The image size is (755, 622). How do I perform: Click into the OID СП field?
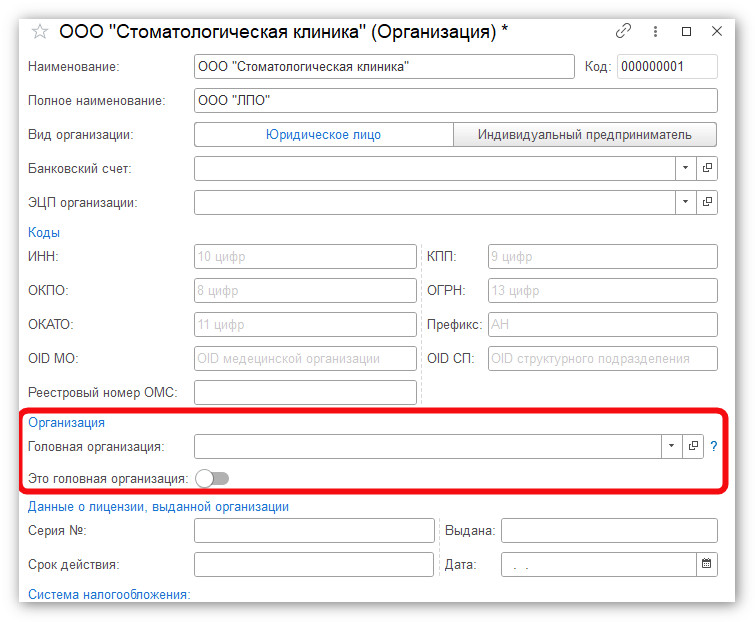click(x=602, y=358)
